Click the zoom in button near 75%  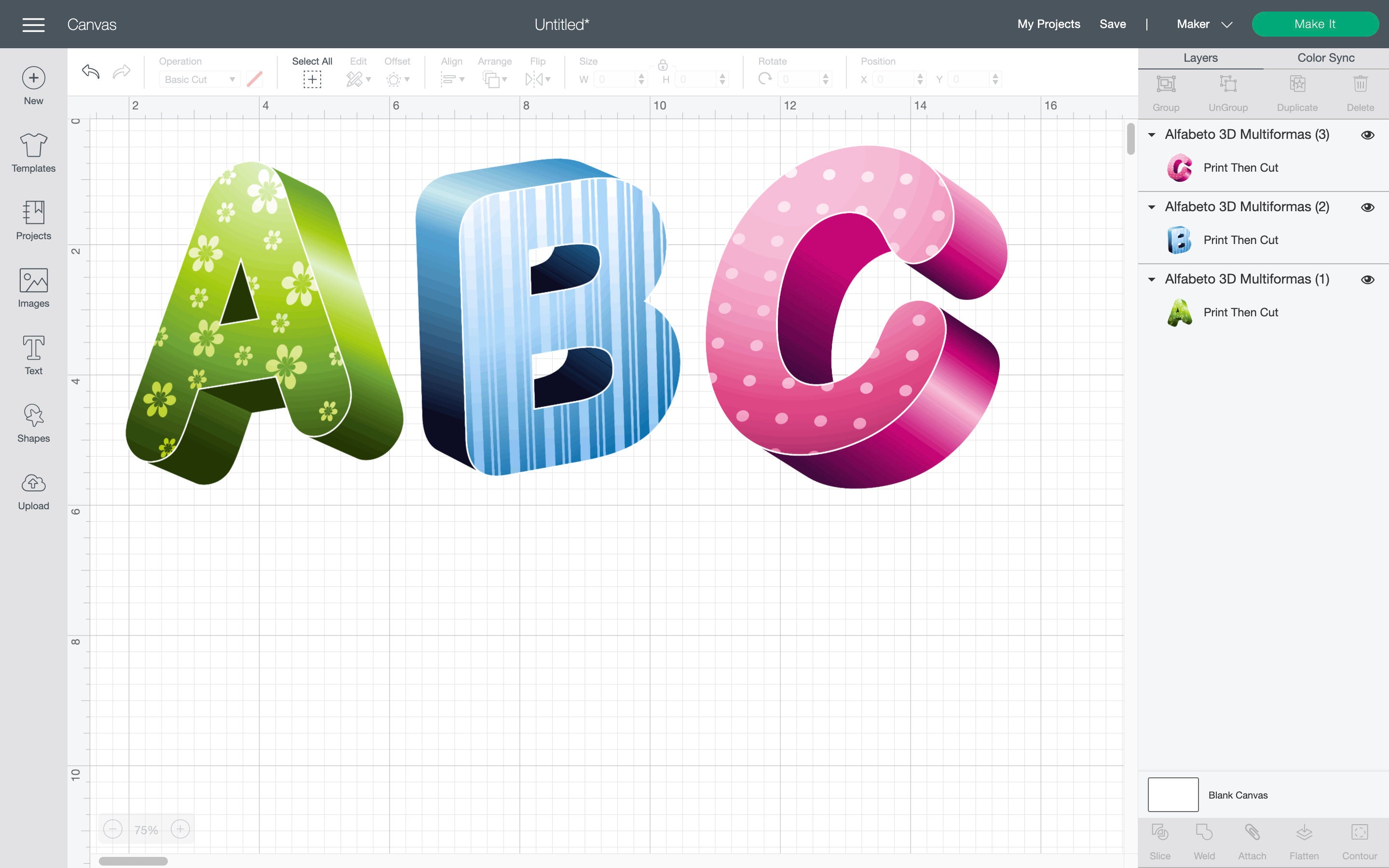click(x=180, y=828)
